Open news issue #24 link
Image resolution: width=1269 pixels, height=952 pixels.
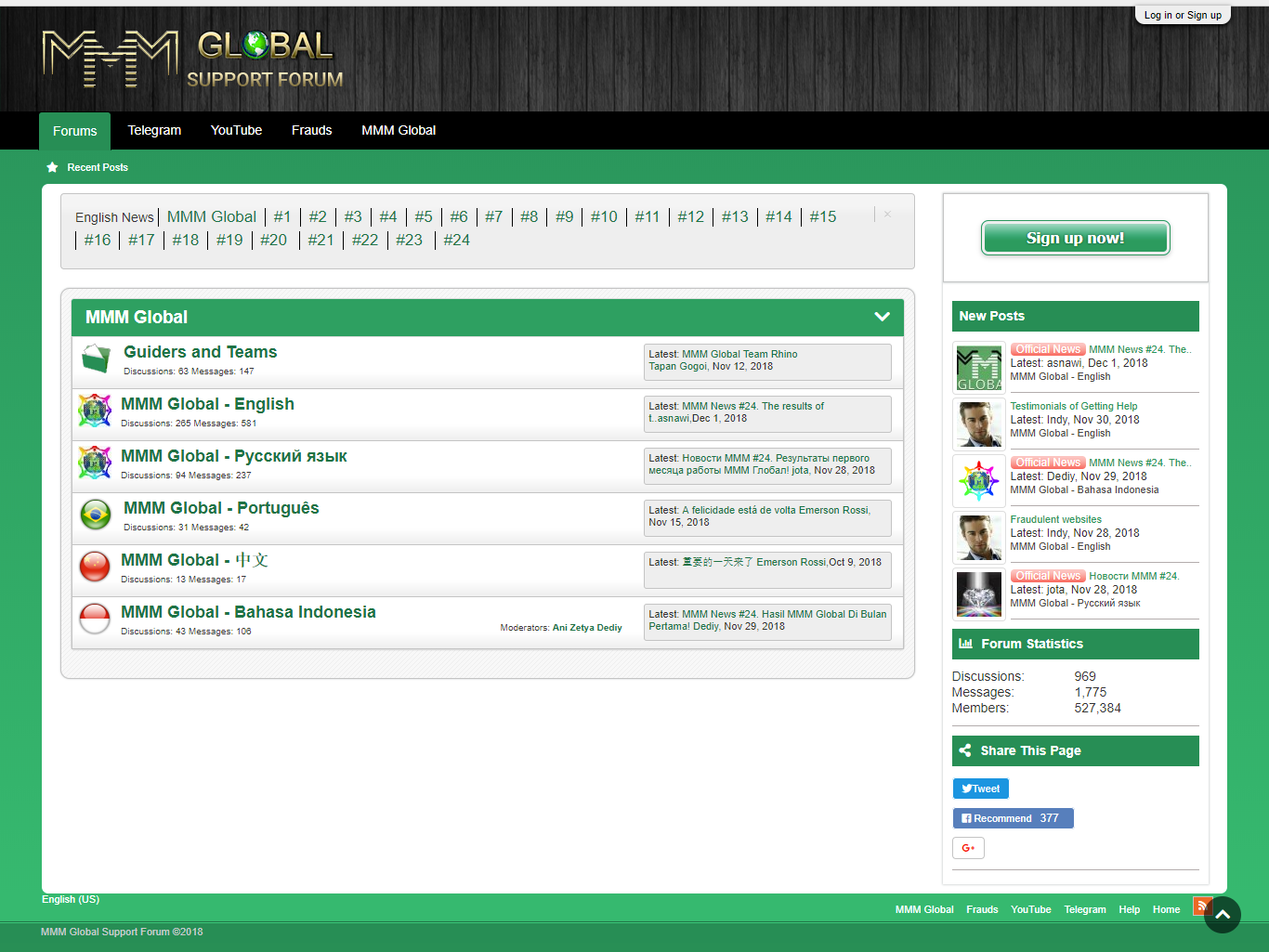(x=457, y=240)
